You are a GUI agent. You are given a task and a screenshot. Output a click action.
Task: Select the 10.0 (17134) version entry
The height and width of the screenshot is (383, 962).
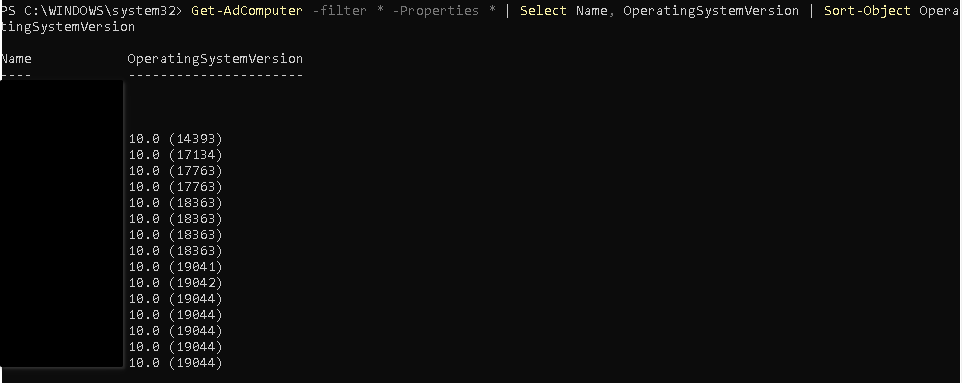click(175, 155)
